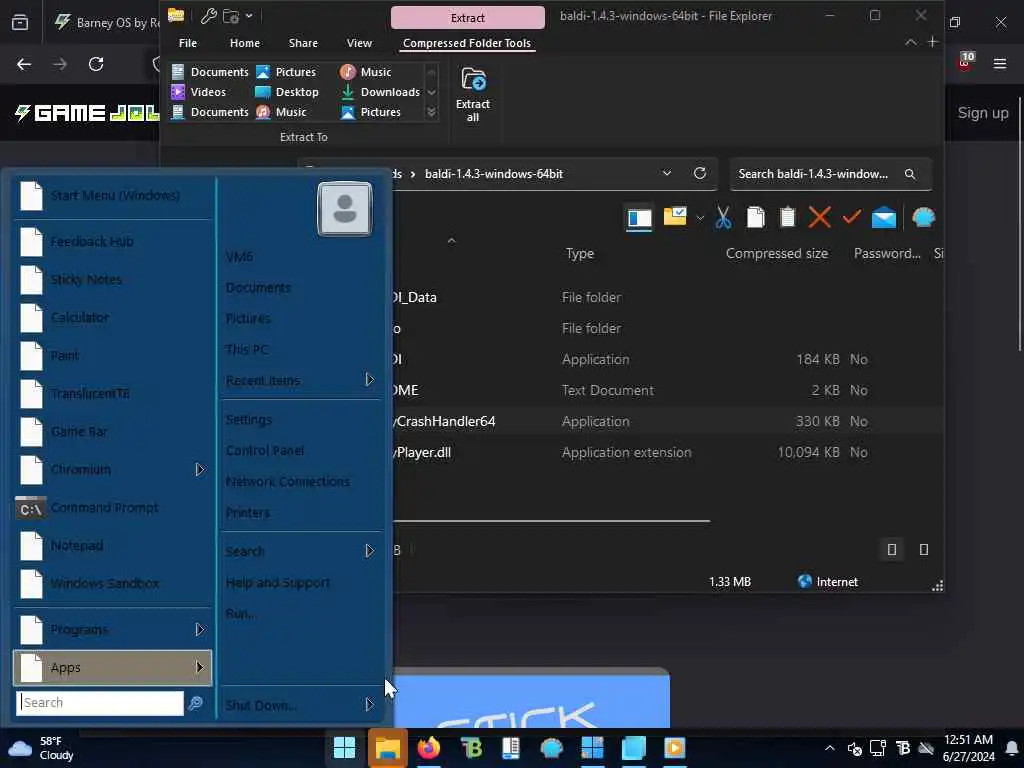The width and height of the screenshot is (1024, 768).
Task: Collapse the File Explorer ribbon
Action: [x=910, y=42]
